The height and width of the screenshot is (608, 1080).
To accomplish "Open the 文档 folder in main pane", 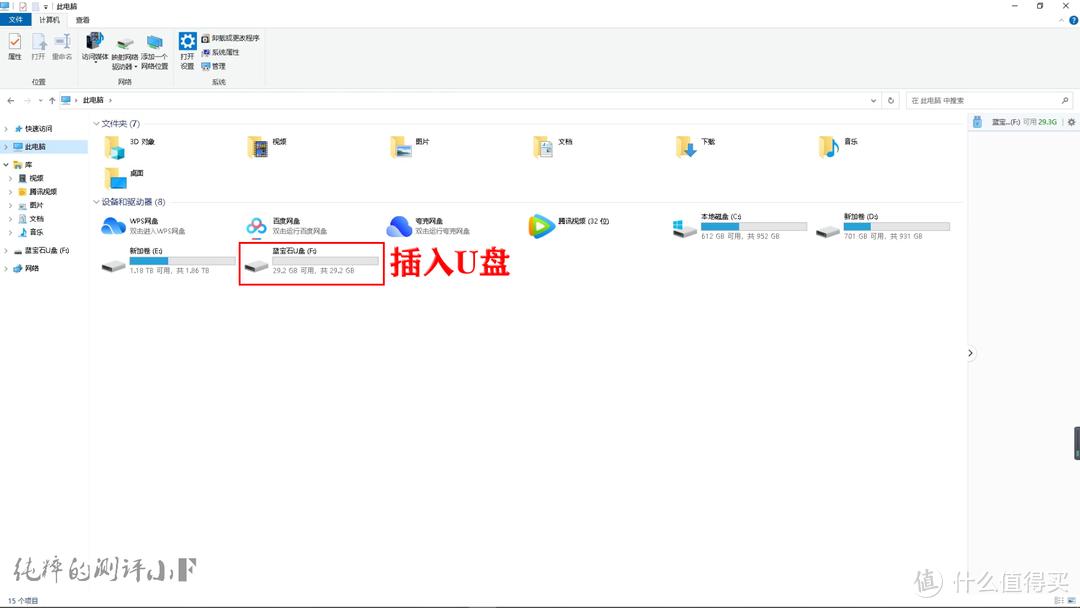I will 553,147.
